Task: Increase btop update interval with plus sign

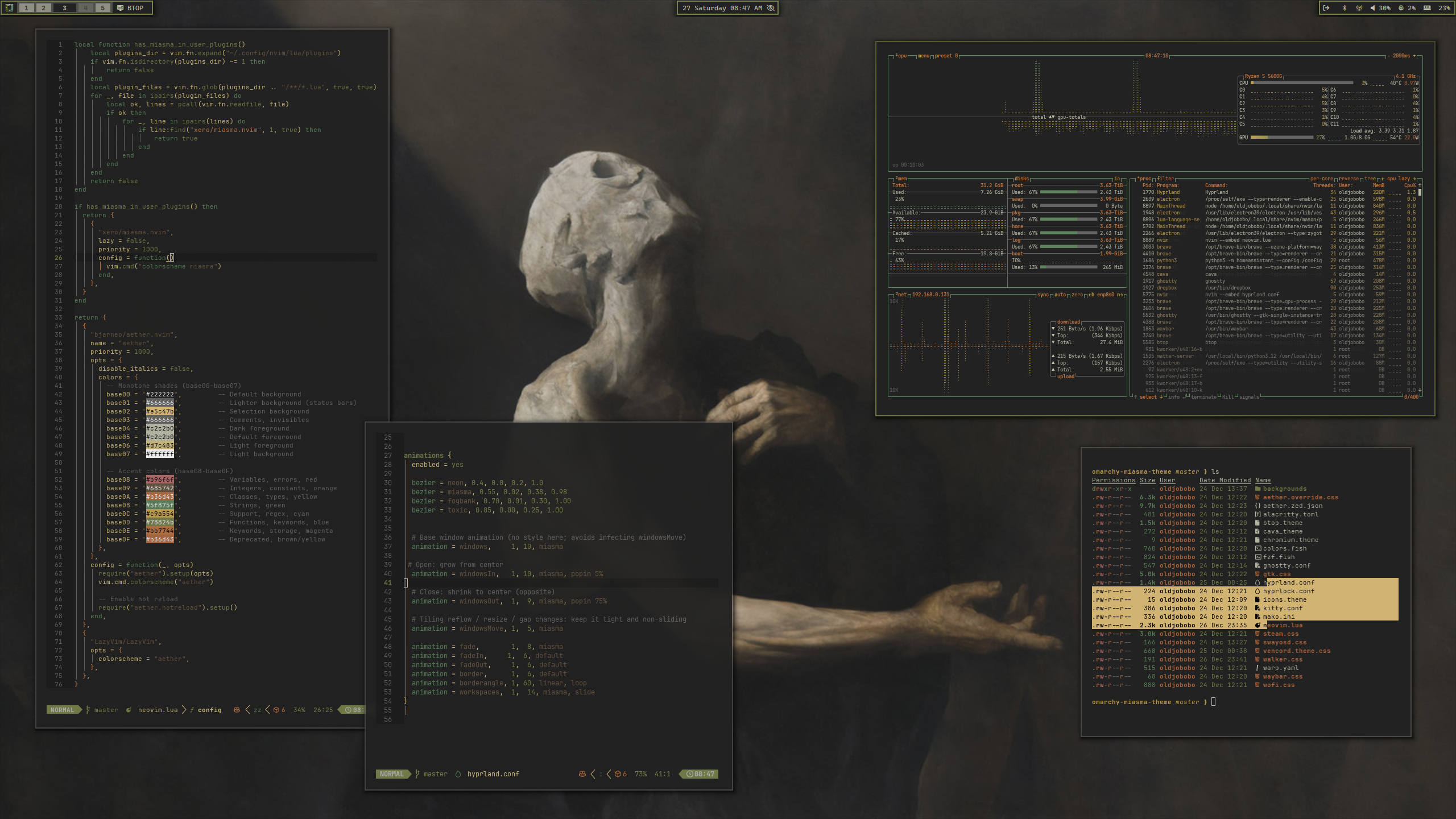Action: (x=1414, y=56)
